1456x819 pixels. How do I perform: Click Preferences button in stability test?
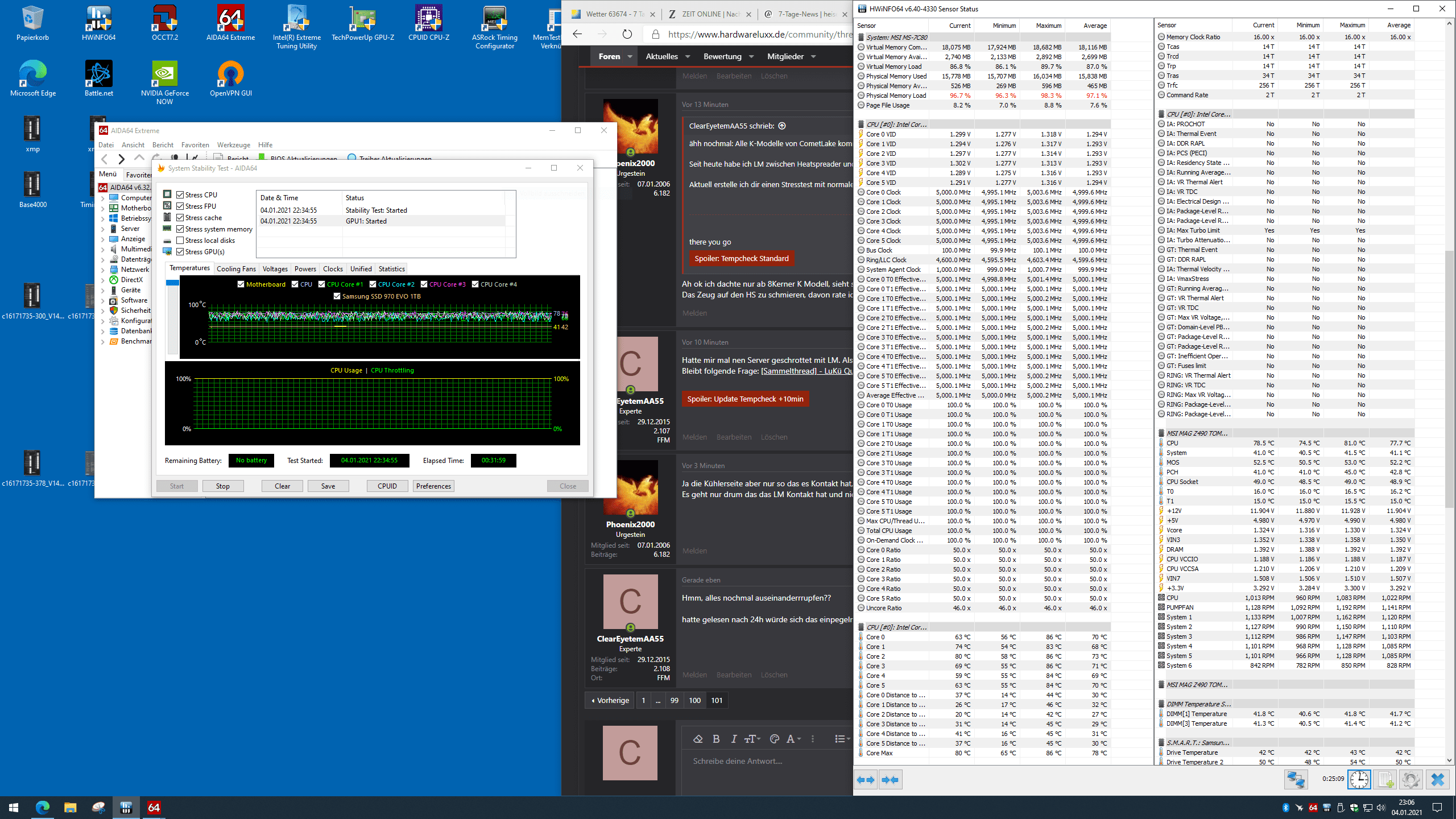(433, 486)
